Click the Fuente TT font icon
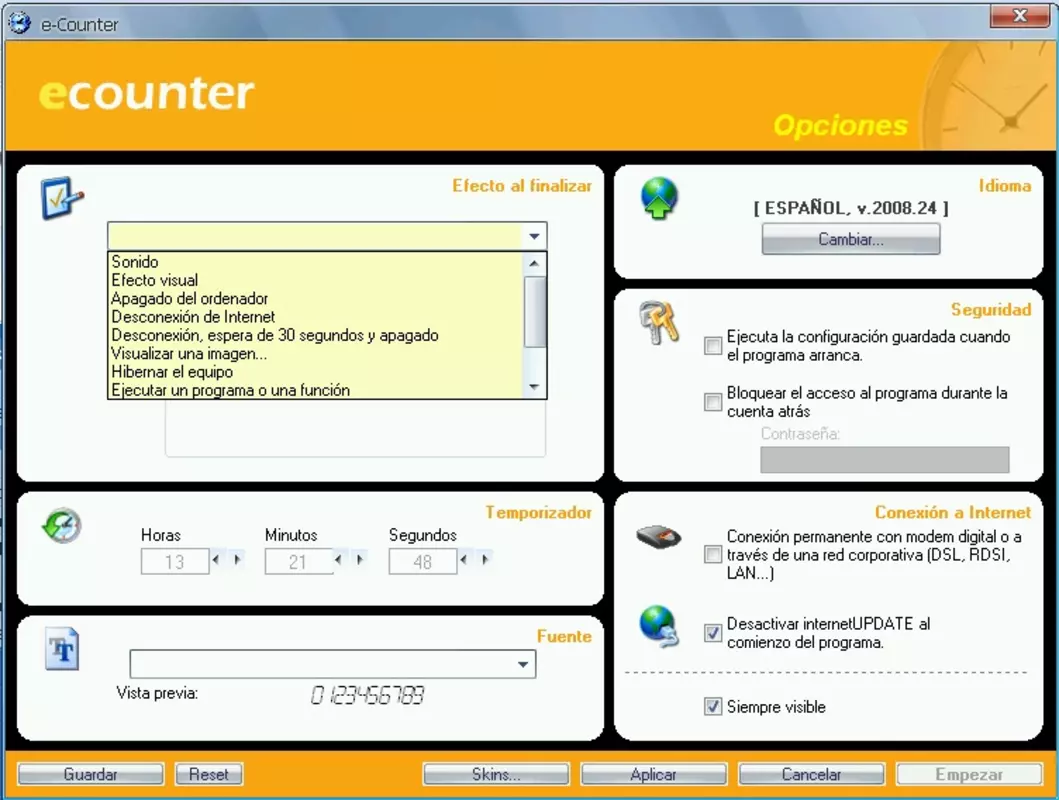 pos(61,649)
